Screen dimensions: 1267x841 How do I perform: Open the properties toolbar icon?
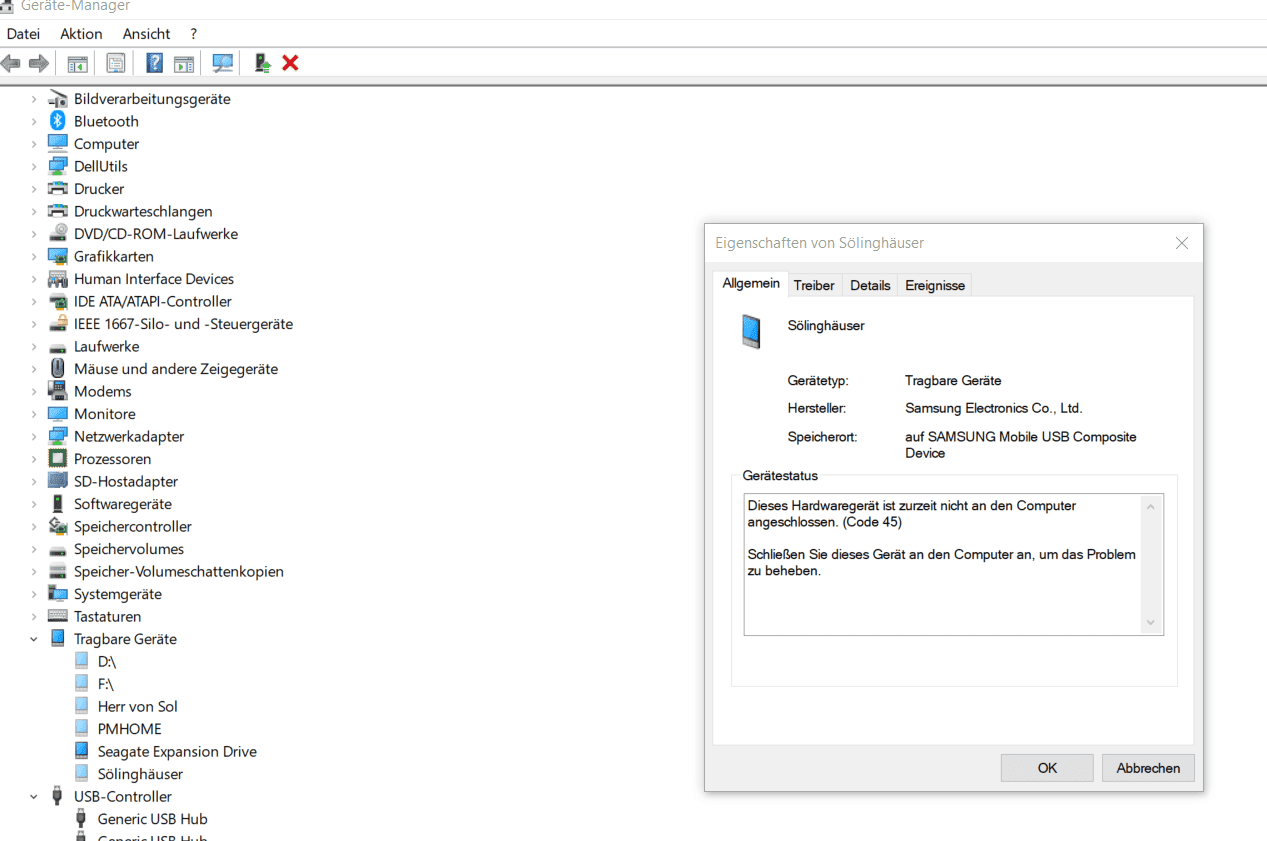click(x=116, y=63)
